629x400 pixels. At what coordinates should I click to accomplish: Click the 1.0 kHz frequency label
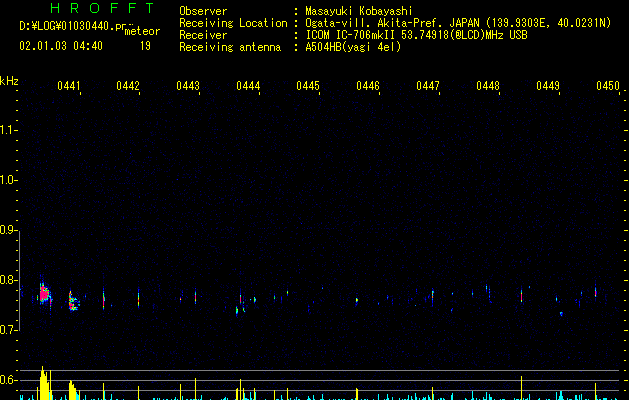click(8, 180)
